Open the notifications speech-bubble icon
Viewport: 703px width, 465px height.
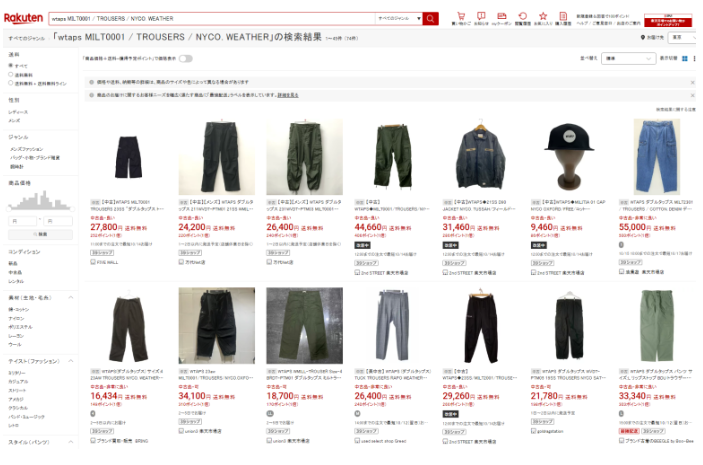481,17
